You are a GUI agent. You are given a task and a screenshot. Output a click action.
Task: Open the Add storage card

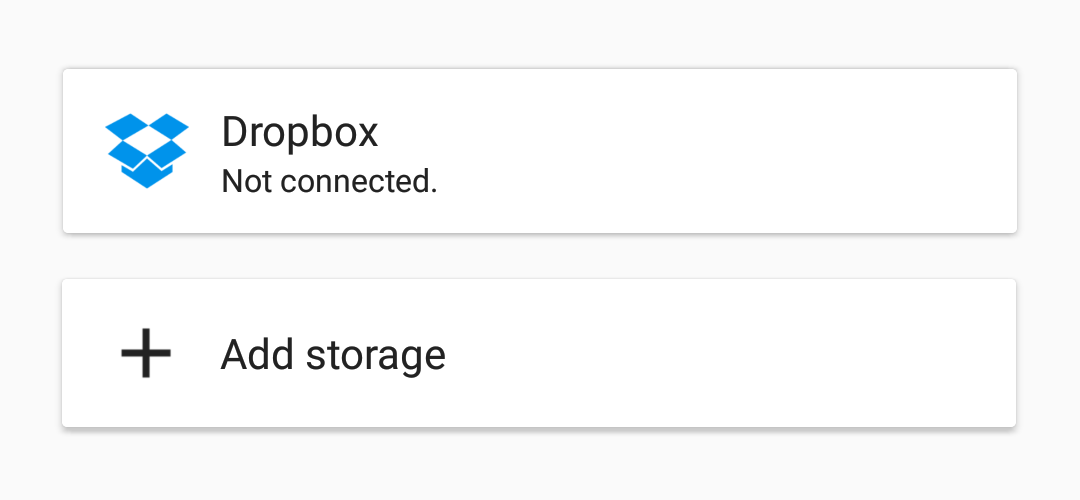click(x=539, y=353)
